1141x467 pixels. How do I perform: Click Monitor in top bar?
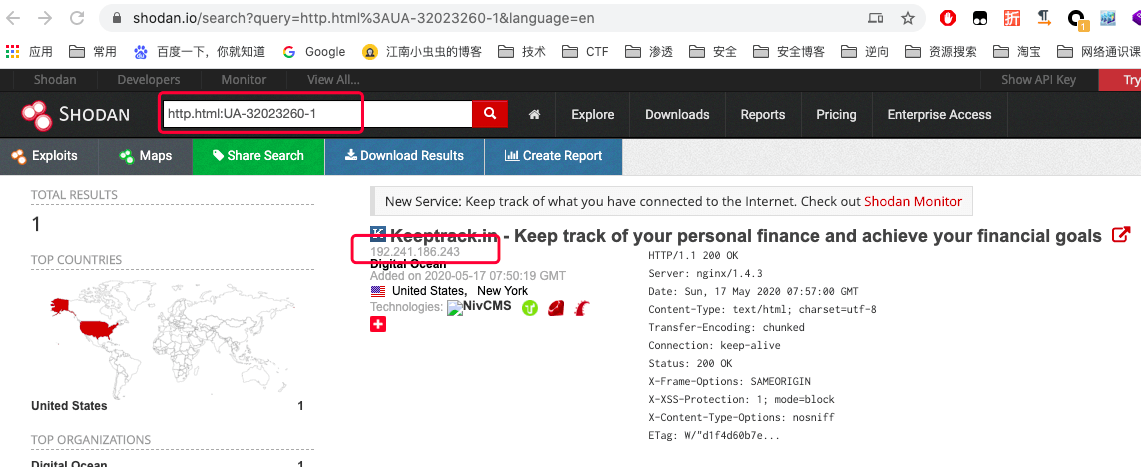coord(244,79)
